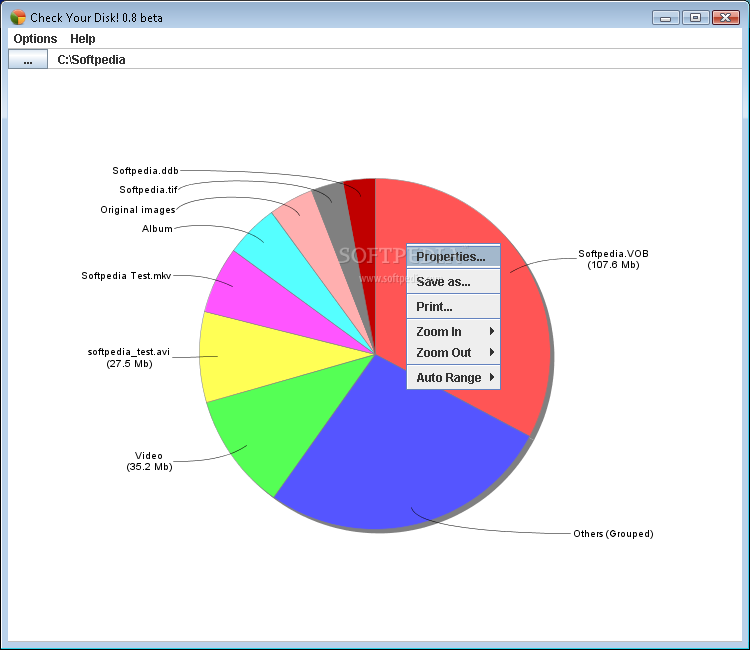Click the Others (Grouped) label
The image size is (750, 650).
coord(613,534)
